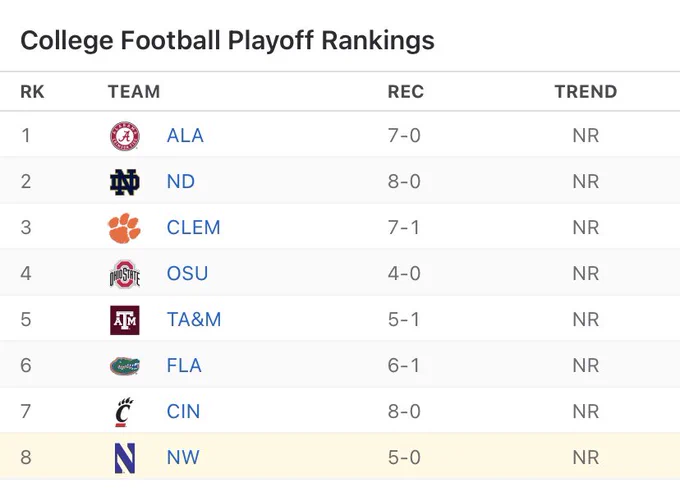
Task: Click the RK column header
Action: click(32, 92)
